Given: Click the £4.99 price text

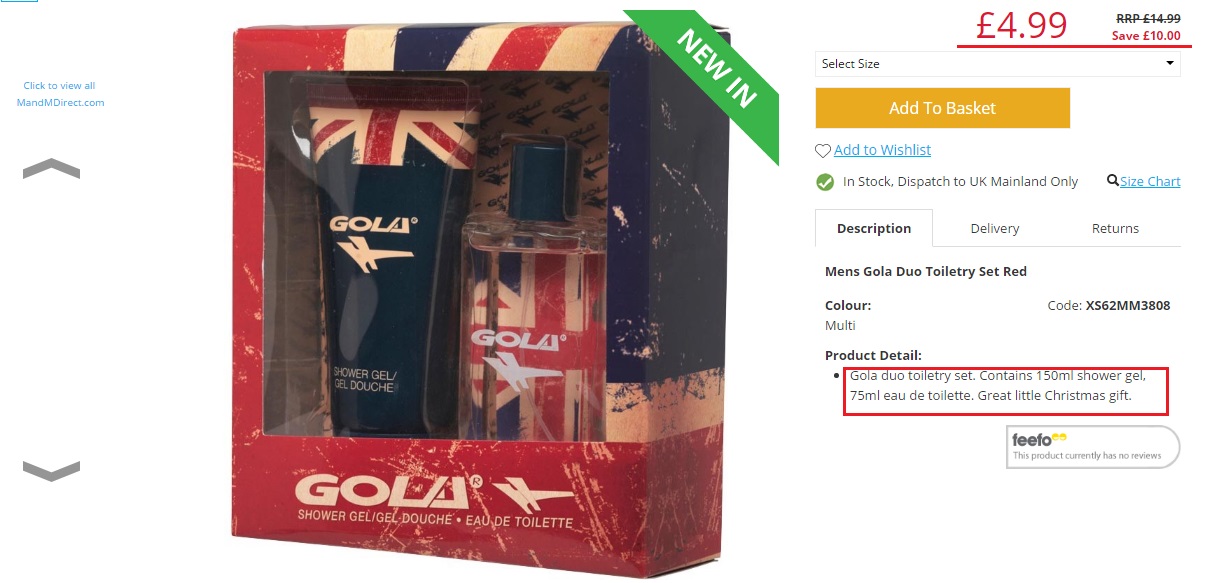Looking at the screenshot, I should coord(1022,24).
